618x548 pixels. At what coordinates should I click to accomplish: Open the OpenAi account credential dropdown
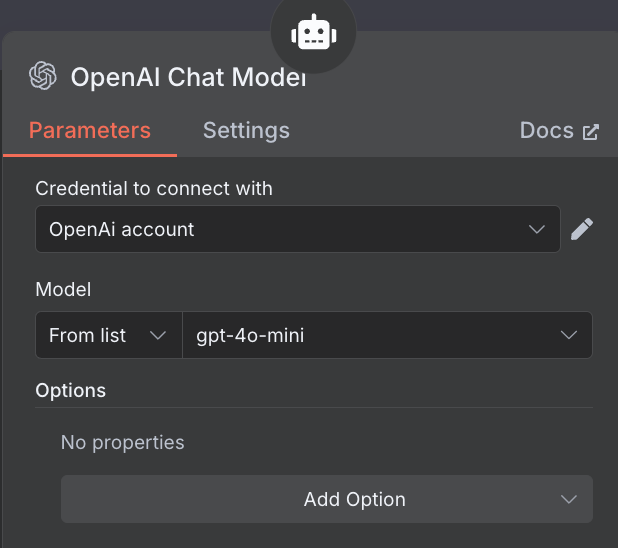(298, 229)
